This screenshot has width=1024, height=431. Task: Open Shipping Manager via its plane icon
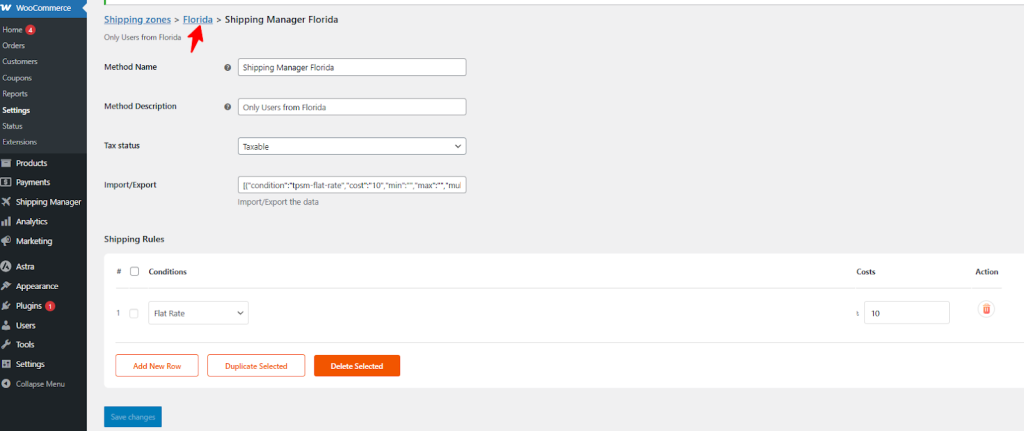click(x=7, y=202)
